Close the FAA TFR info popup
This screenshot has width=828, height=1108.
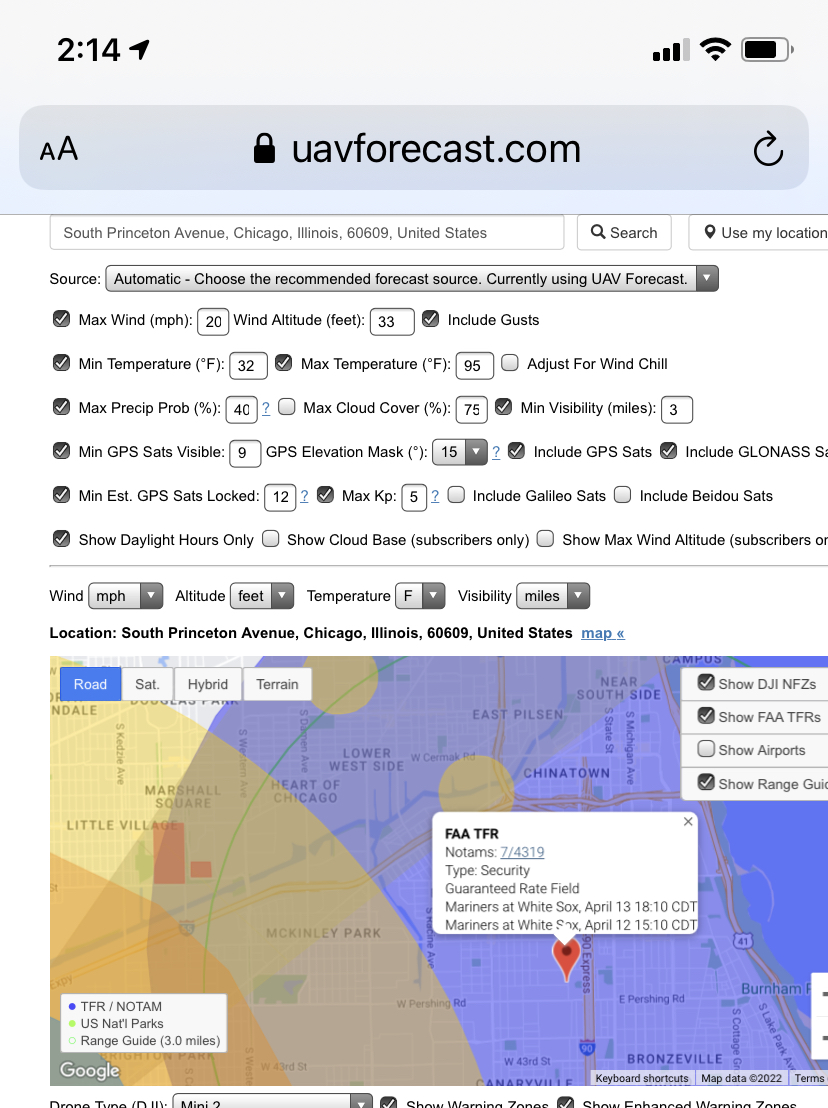point(688,821)
